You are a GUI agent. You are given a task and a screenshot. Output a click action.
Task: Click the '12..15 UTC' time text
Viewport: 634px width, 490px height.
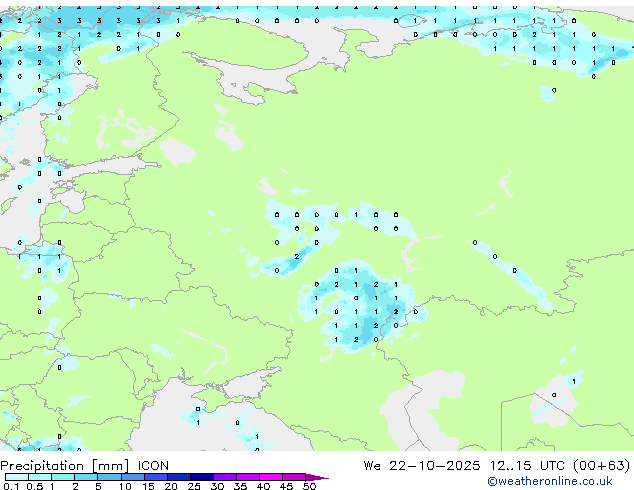(527, 466)
